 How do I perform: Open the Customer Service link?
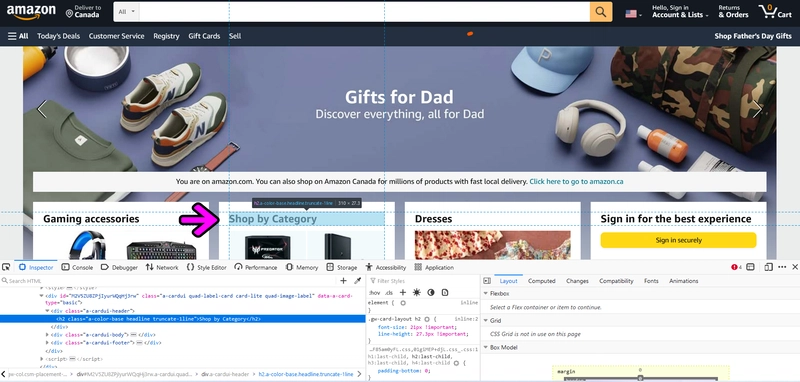coord(116,36)
